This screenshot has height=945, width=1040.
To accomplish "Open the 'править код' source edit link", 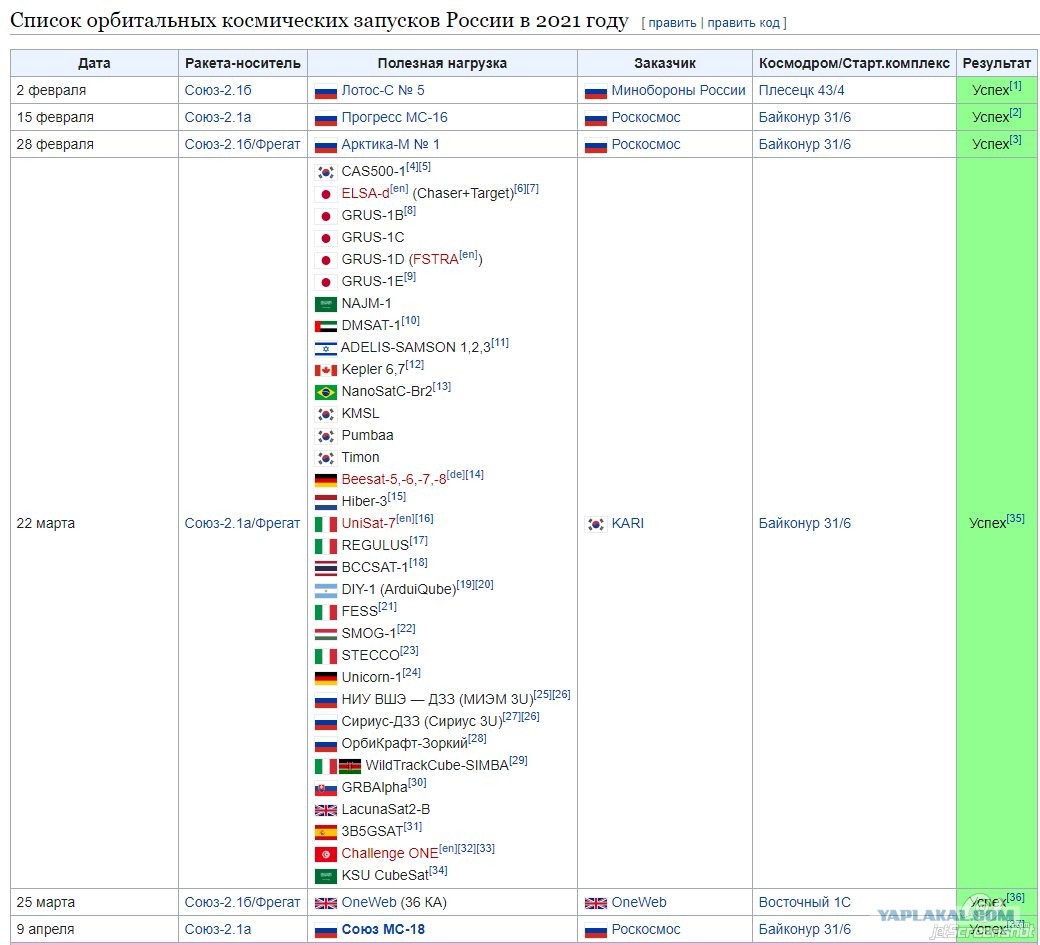I will pos(744,23).
